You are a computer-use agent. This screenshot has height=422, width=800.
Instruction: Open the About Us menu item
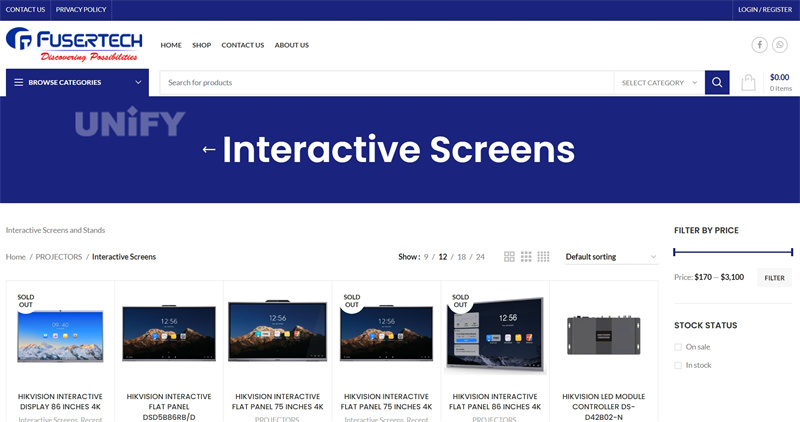tap(292, 45)
